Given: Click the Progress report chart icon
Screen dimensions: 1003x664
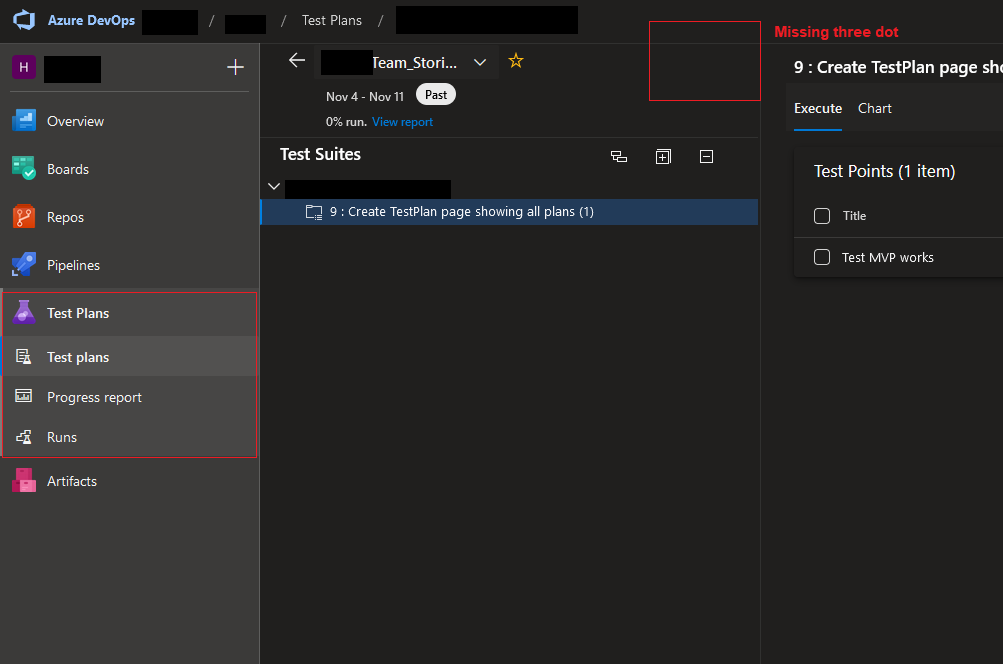Looking at the screenshot, I should pyautogui.click(x=24, y=396).
